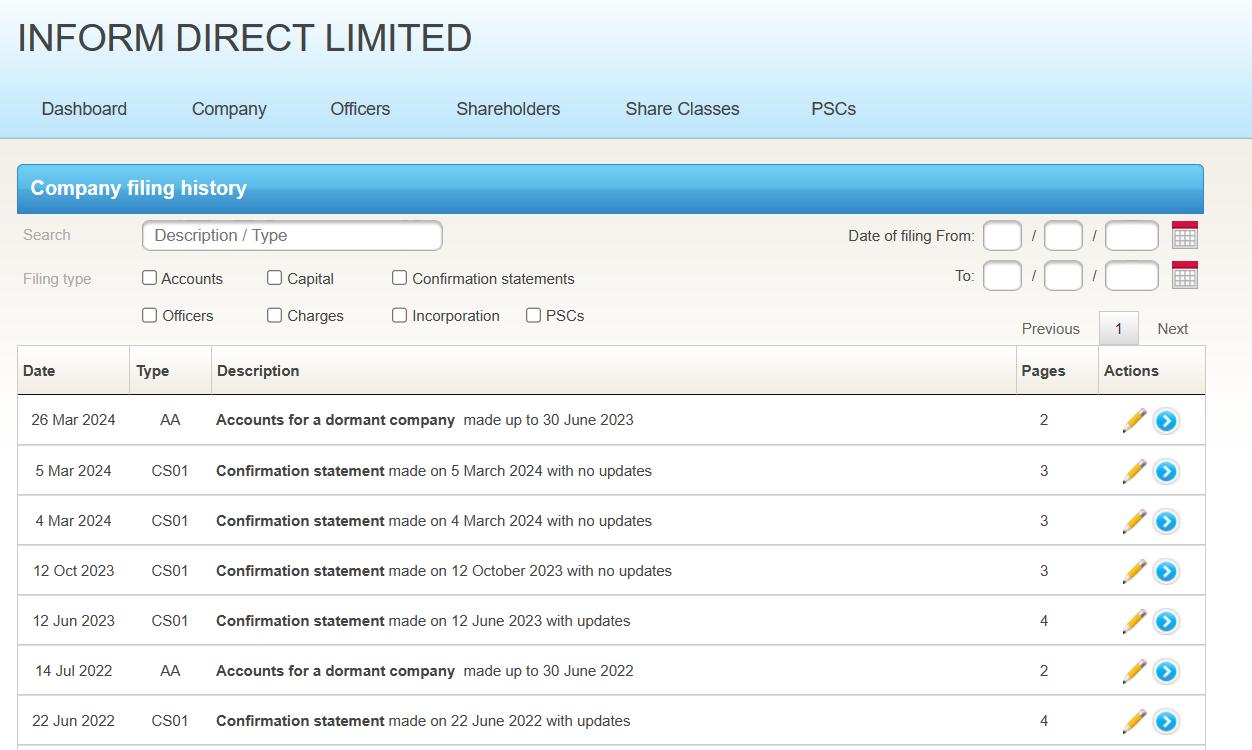This screenshot has height=750, width=1252.
Task: Click pencil icon on 22 Jun 2022 row
Action: pyautogui.click(x=1134, y=720)
